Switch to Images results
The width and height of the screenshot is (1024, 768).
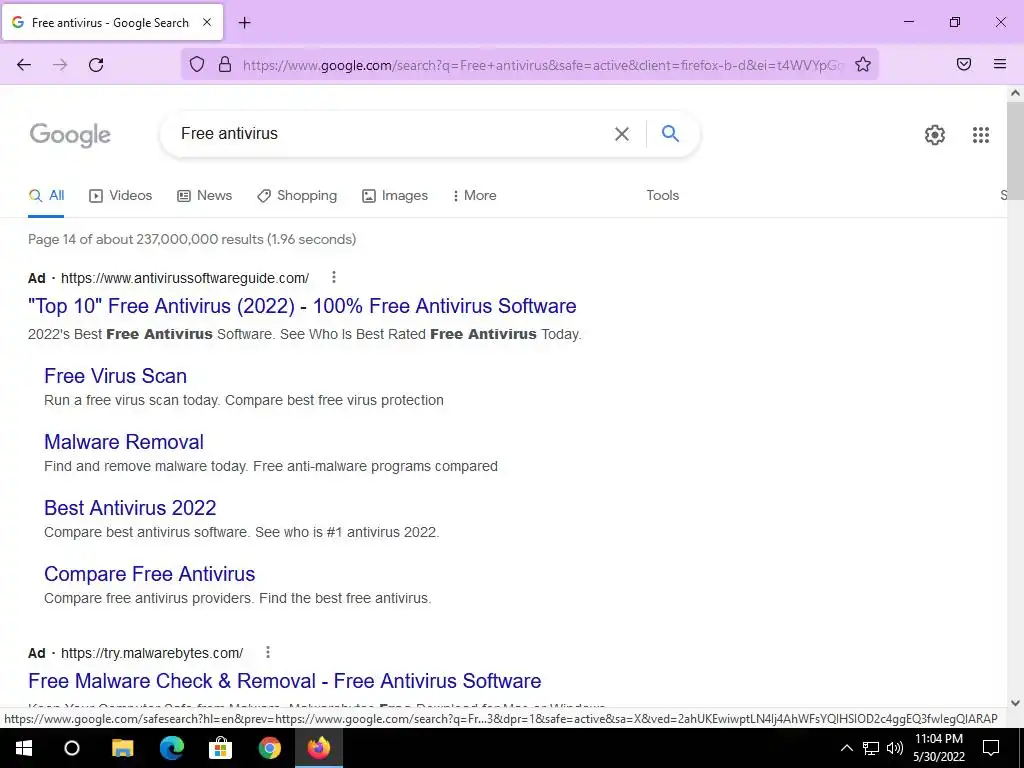395,195
